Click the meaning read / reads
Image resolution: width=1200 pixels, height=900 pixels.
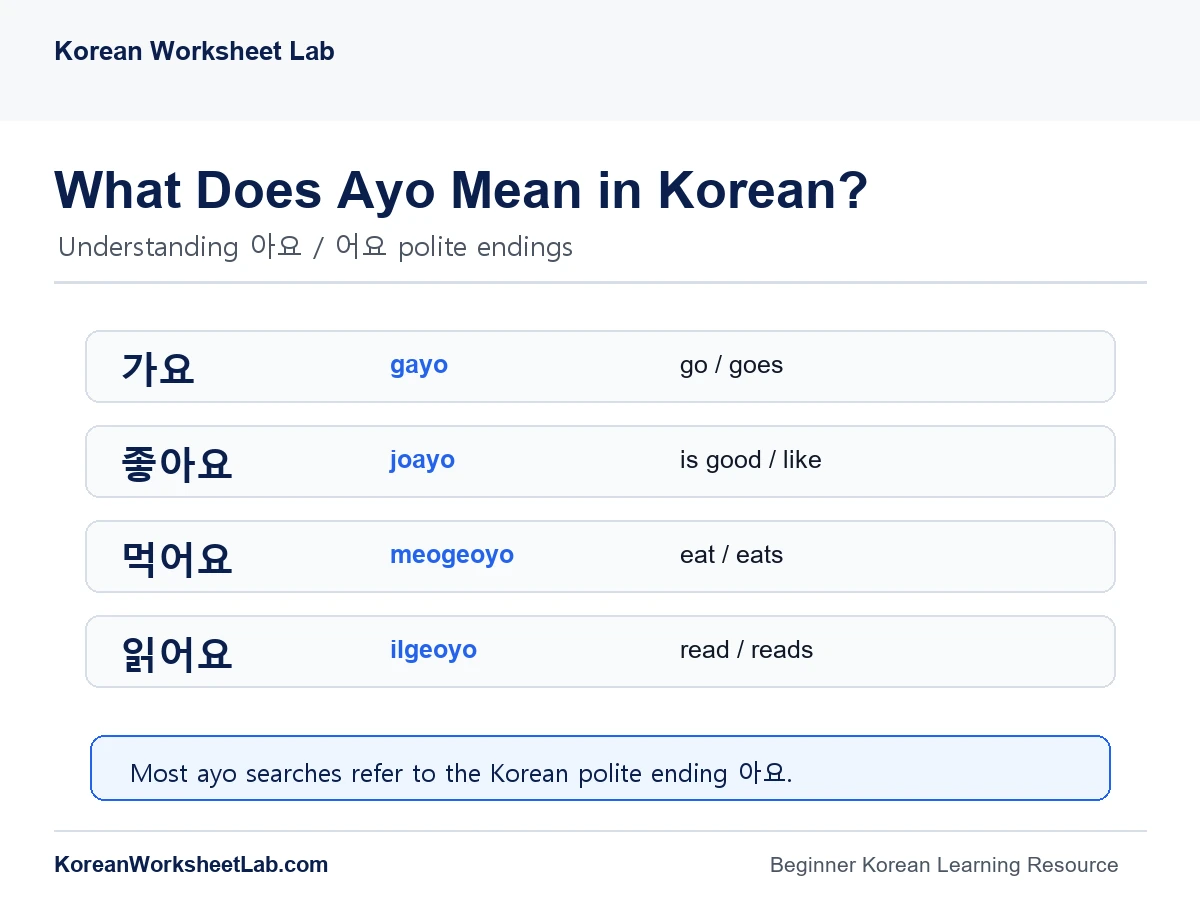coord(746,650)
